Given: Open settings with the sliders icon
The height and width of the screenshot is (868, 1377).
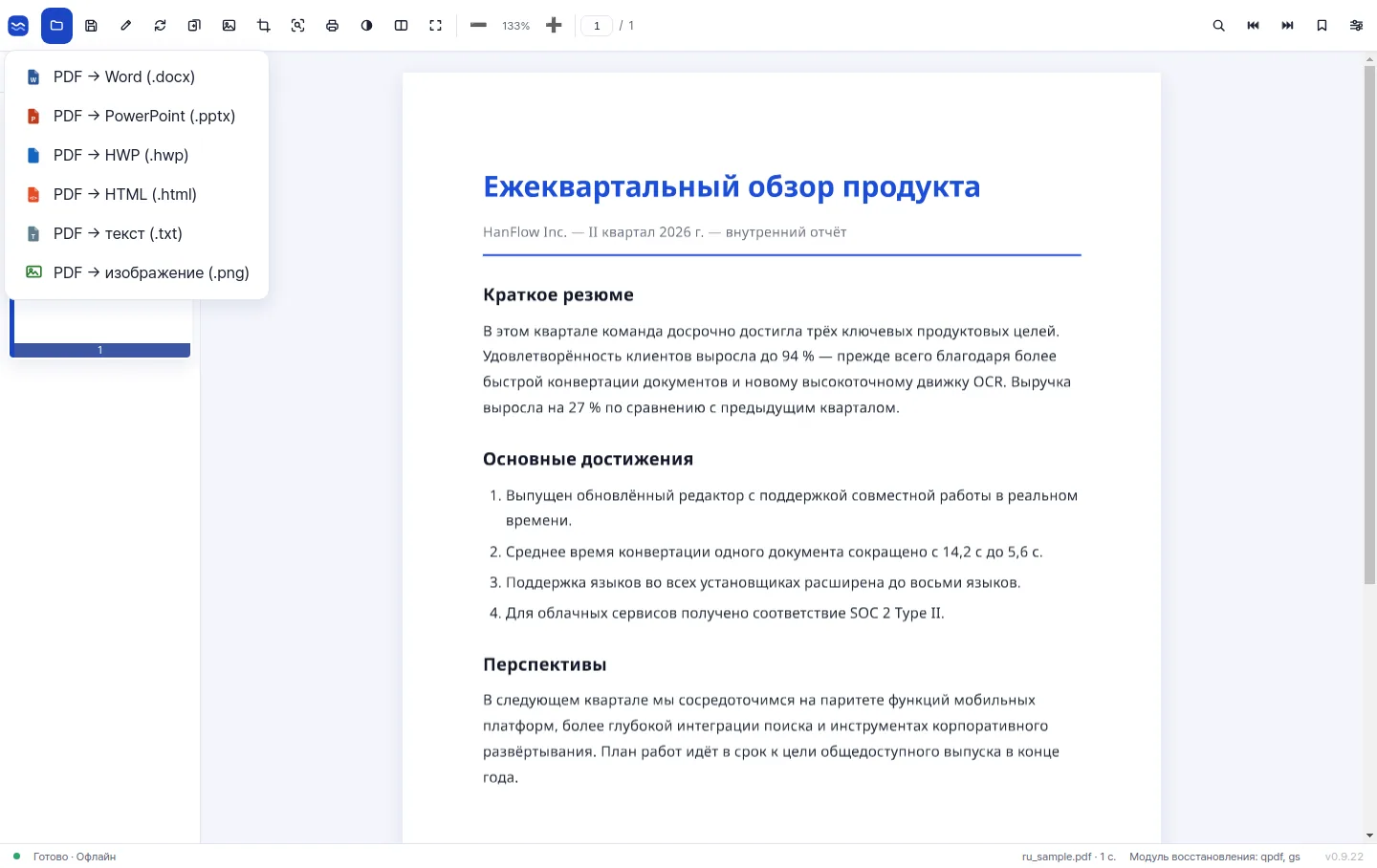Looking at the screenshot, I should coord(1356,26).
